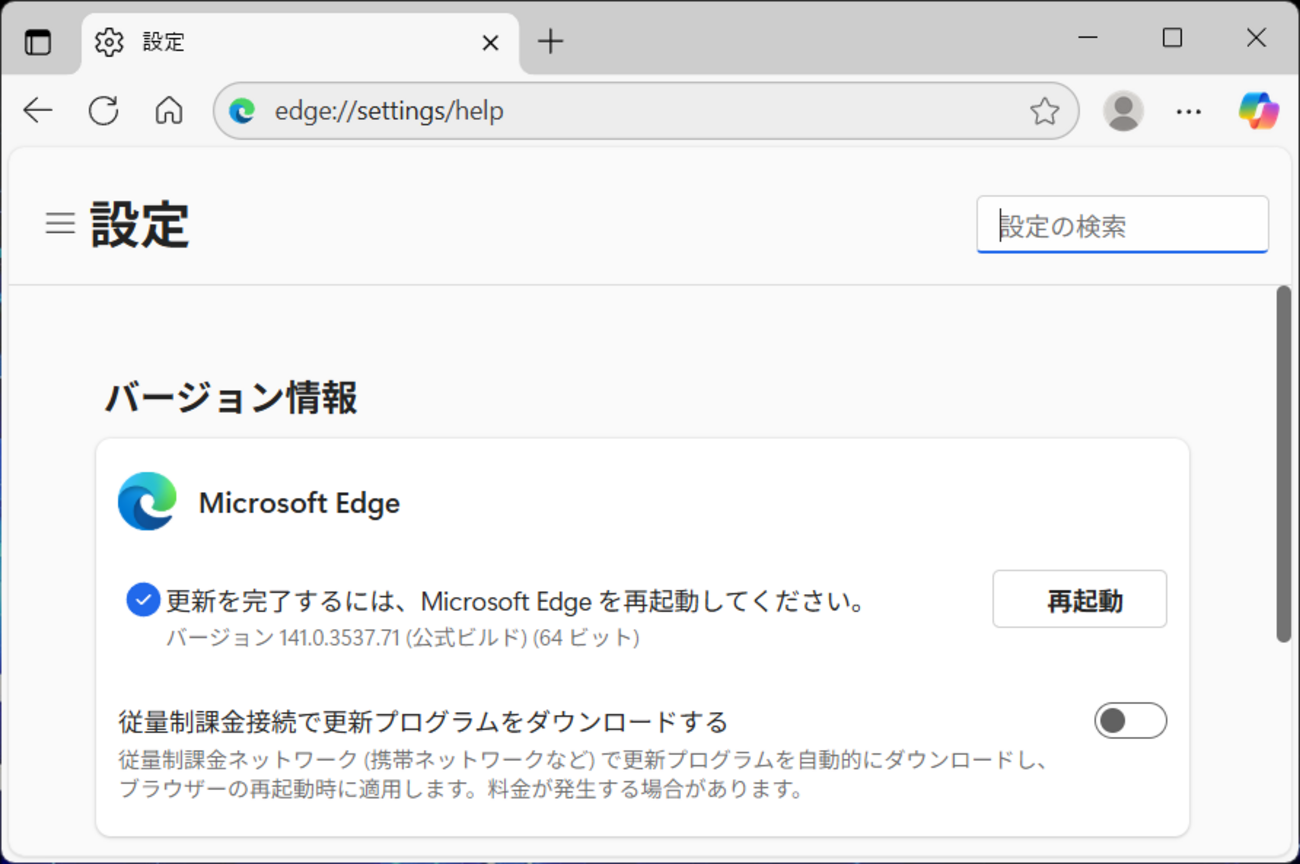The image size is (1300, 864).
Task: Click the 従量制課金ネットワーク description text
Action: [582, 774]
